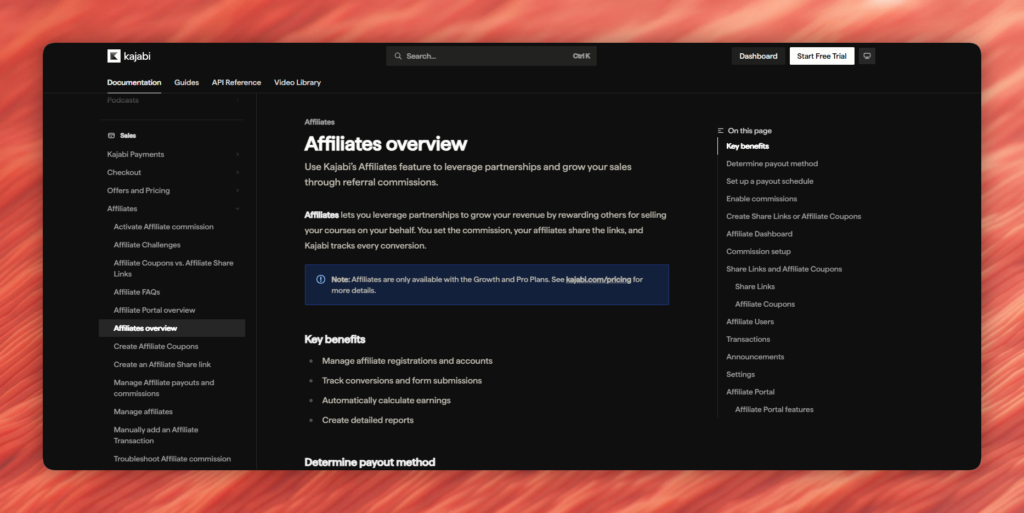The height and width of the screenshot is (513, 1024).
Task: Select Affiliates overview in sidebar
Action: (x=172, y=328)
